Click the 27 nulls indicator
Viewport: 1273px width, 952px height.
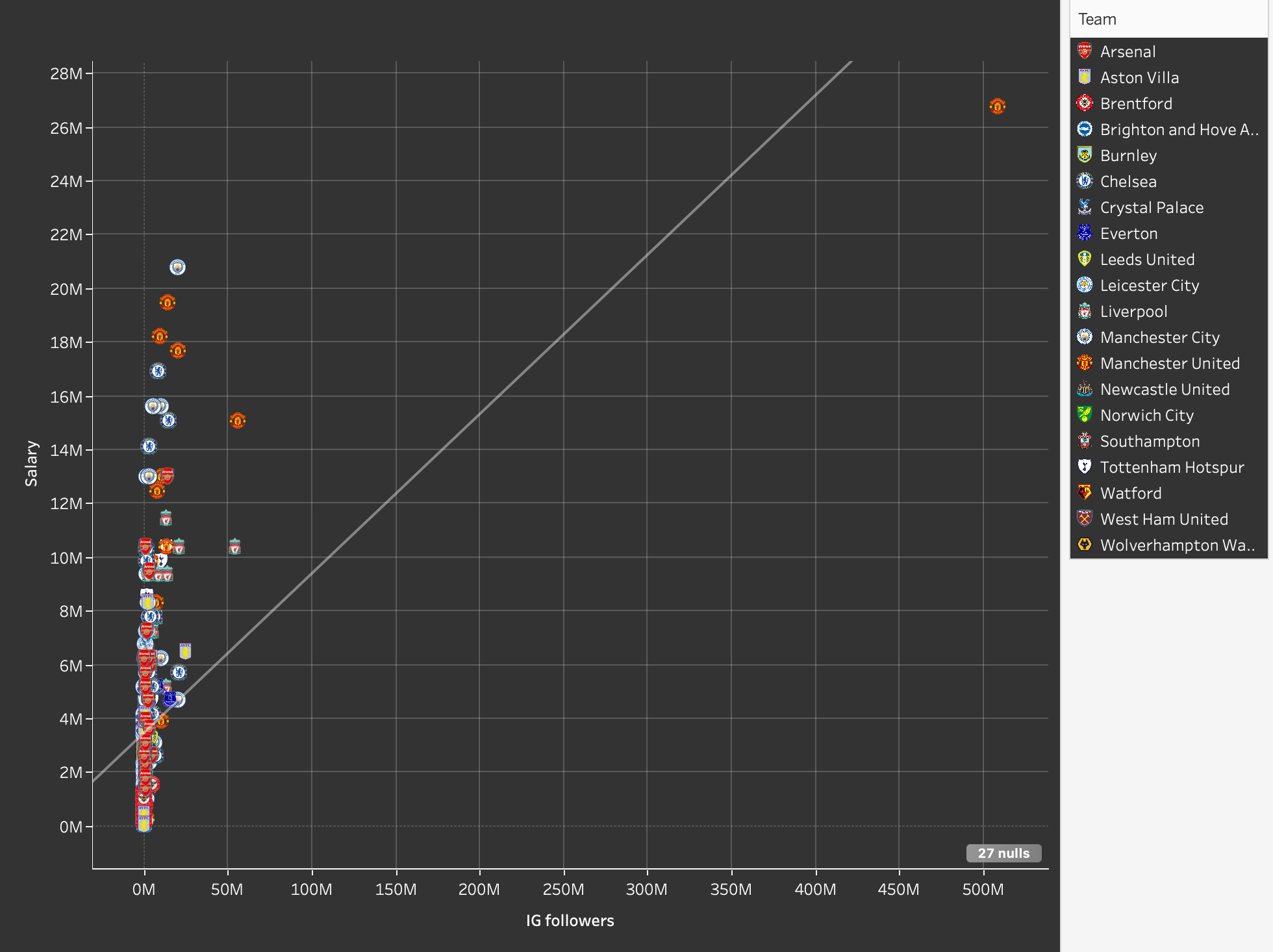(1003, 853)
